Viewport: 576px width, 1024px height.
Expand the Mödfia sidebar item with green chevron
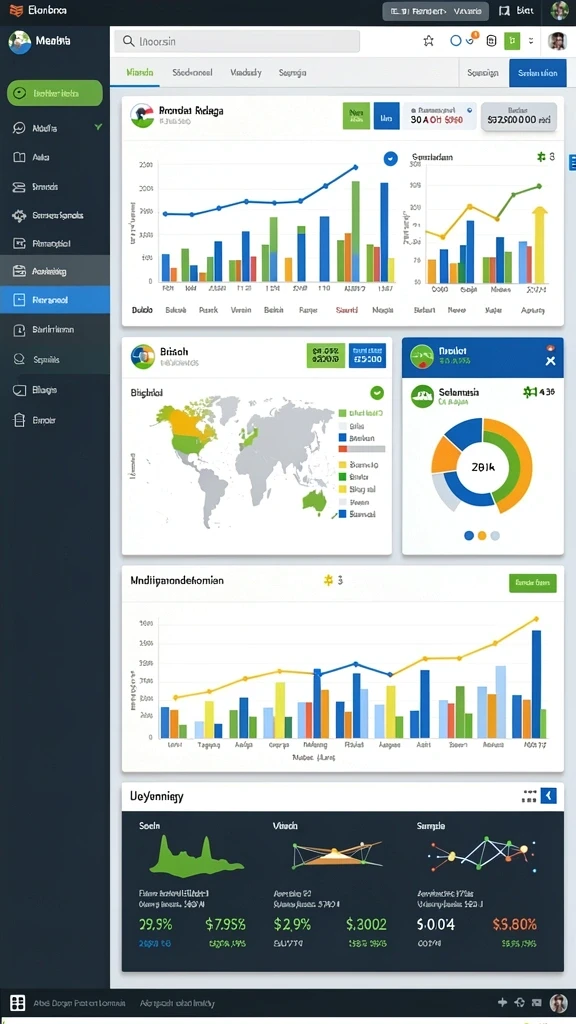click(x=55, y=128)
